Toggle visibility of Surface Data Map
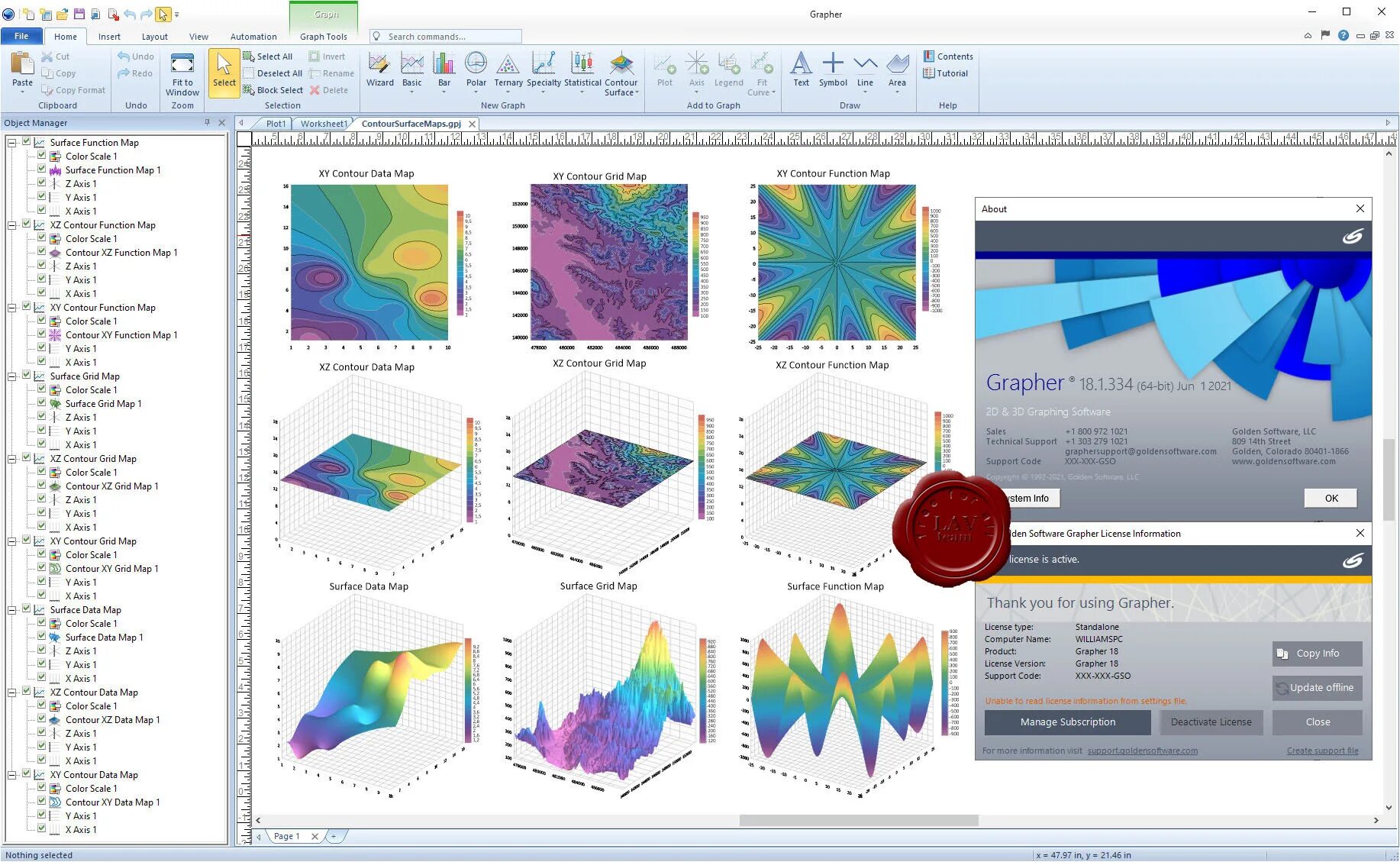This screenshot has height=862, width=1400. [27, 609]
